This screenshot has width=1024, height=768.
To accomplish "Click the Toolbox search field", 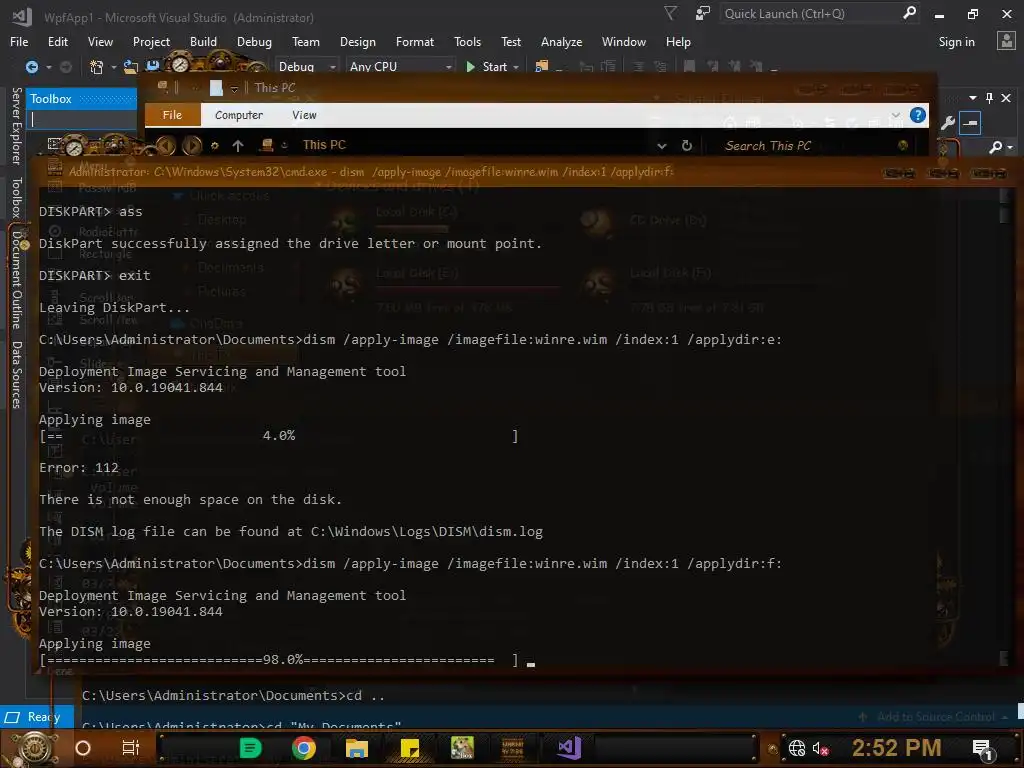I will coord(82,120).
